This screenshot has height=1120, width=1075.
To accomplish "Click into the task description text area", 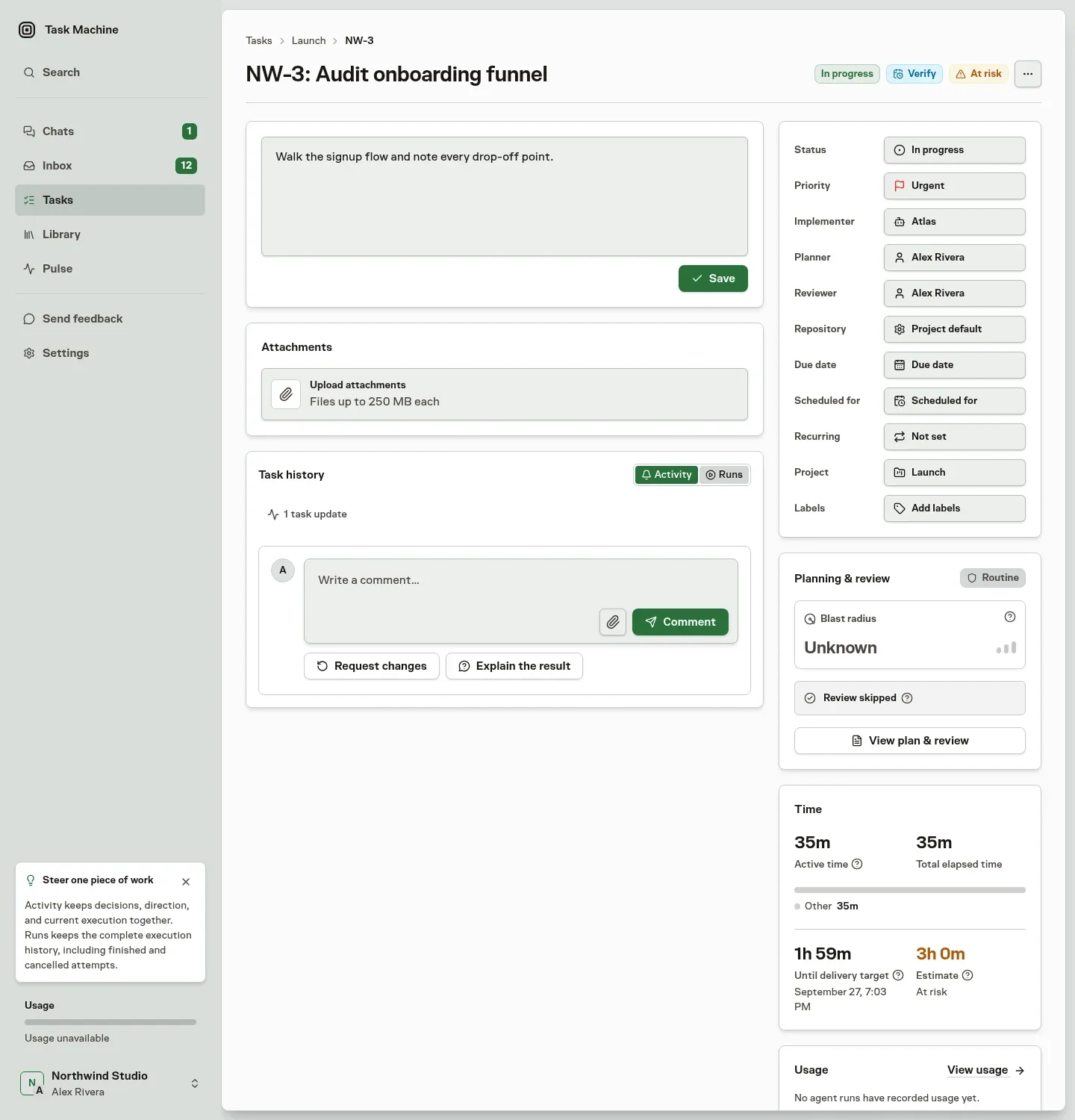I will (505, 196).
